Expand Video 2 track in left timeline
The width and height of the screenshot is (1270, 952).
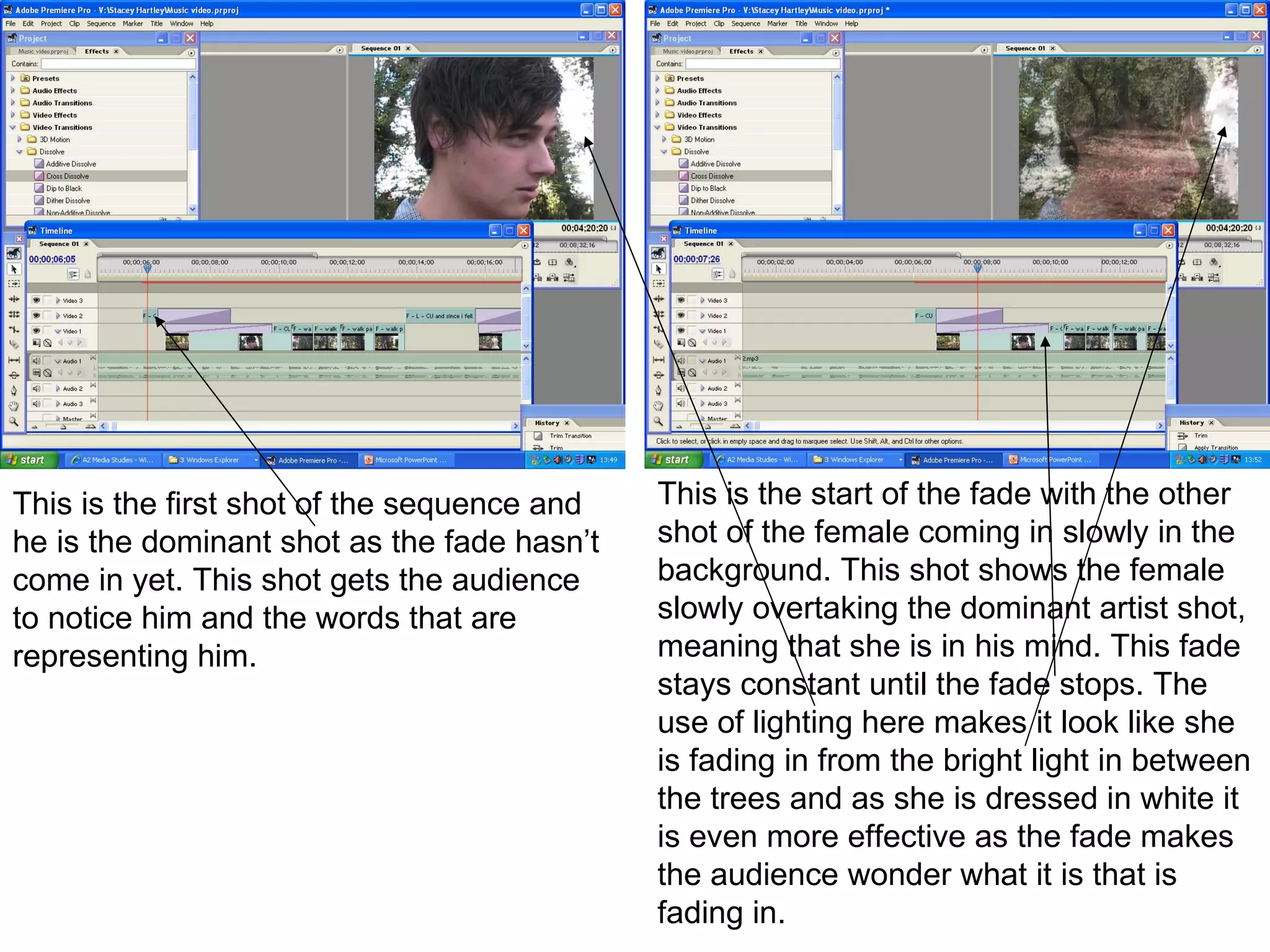(x=58, y=315)
